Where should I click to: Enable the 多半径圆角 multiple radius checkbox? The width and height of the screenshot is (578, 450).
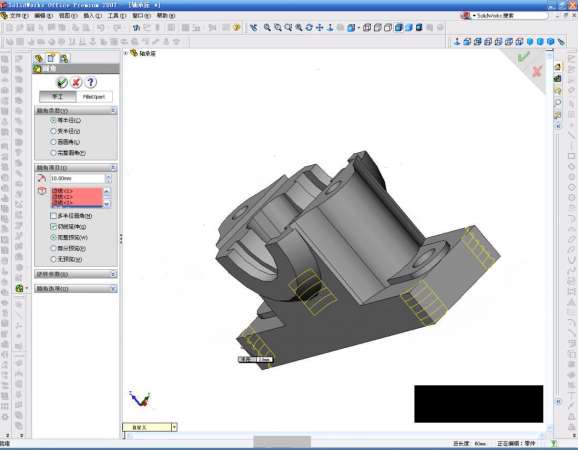(53, 216)
